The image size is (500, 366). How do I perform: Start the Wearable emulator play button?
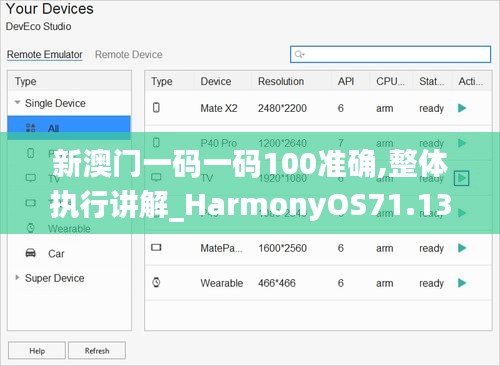[x=462, y=283]
